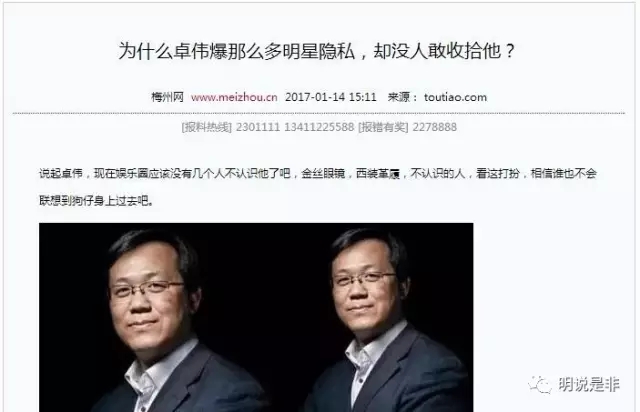Click the hotline number 2301111
The width and height of the screenshot is (640, 412).
(x=258, y=127)
